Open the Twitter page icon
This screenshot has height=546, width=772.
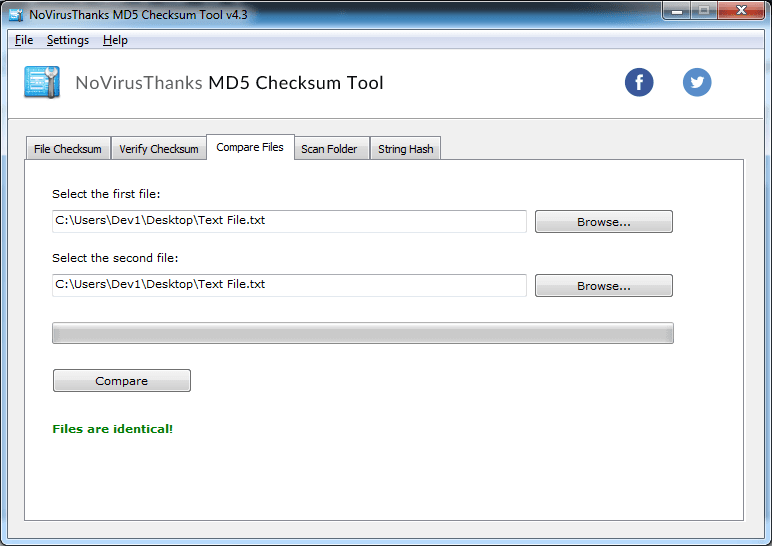click(x=697, y=82)
